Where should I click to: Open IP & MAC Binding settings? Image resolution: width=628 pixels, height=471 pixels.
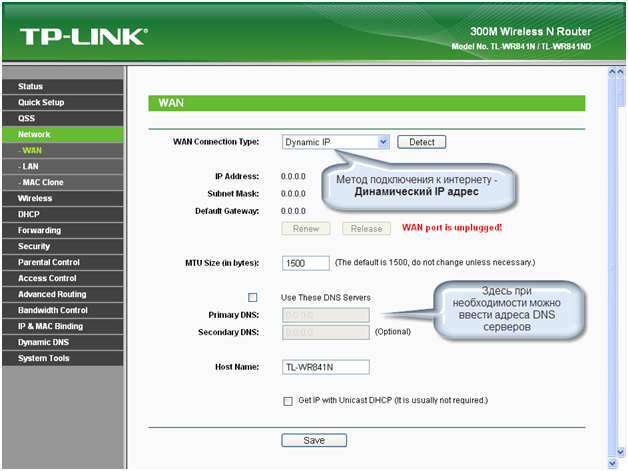pos(62,327)
